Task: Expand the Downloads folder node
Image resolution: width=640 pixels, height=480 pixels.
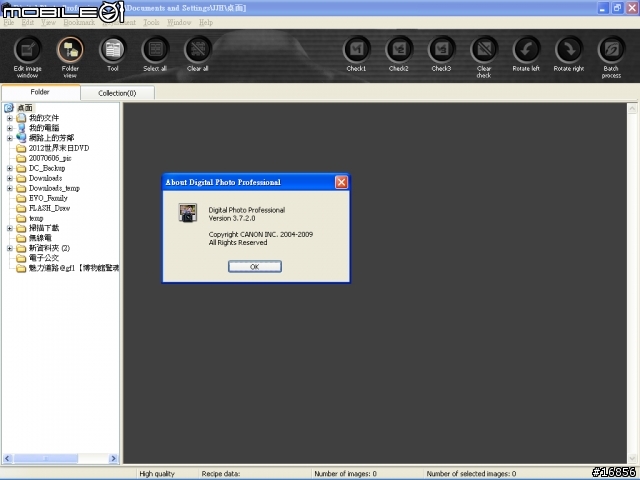Action: coord(10,178)
